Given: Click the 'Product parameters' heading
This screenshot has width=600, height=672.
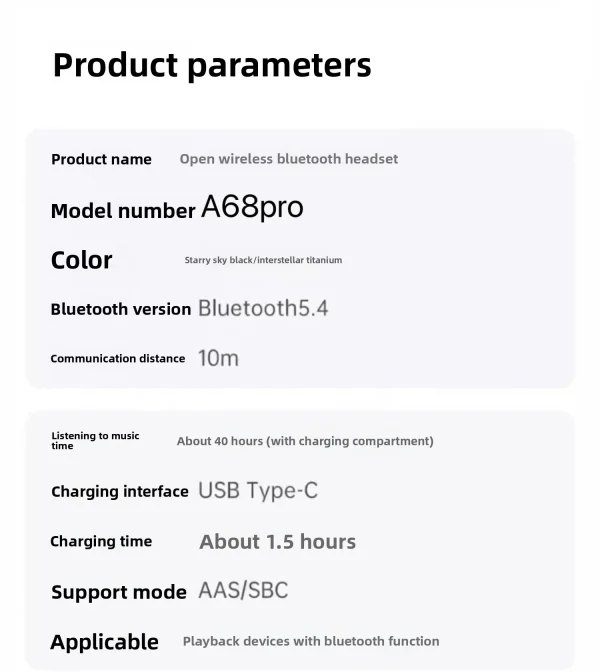Looking at the screenshot, I should click(x=211, y=65).
